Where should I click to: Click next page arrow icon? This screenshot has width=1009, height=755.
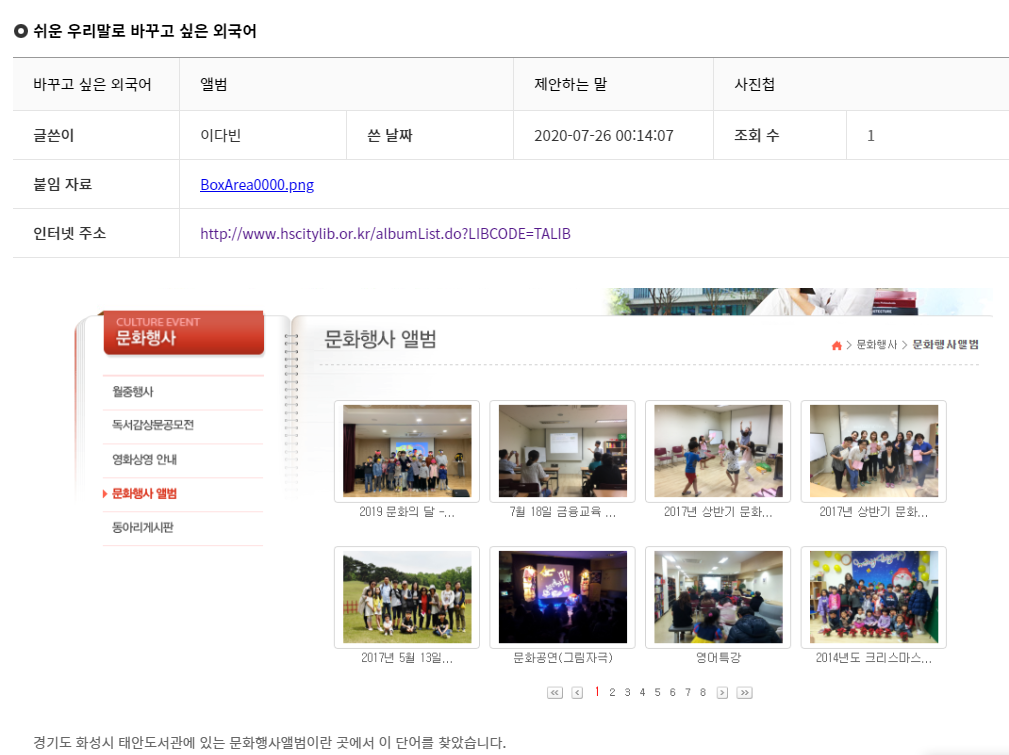pyautogui.click(x=722, y=693)
